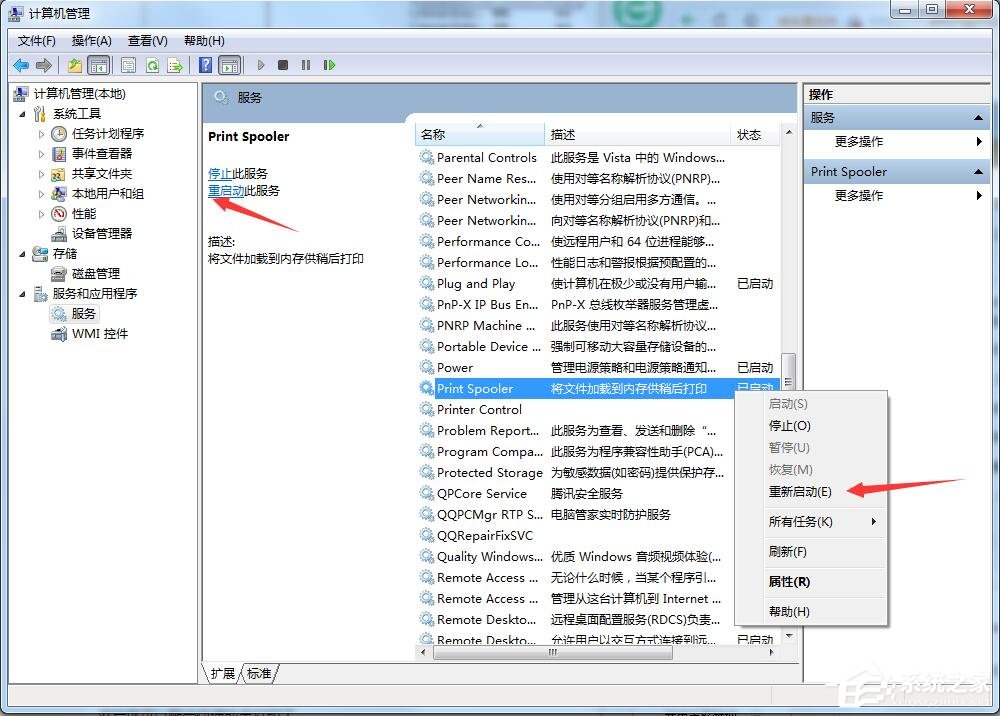Click the Export List toolbar icon
The width and height of the screenshot is (1000, 716).
pos(175,65)
